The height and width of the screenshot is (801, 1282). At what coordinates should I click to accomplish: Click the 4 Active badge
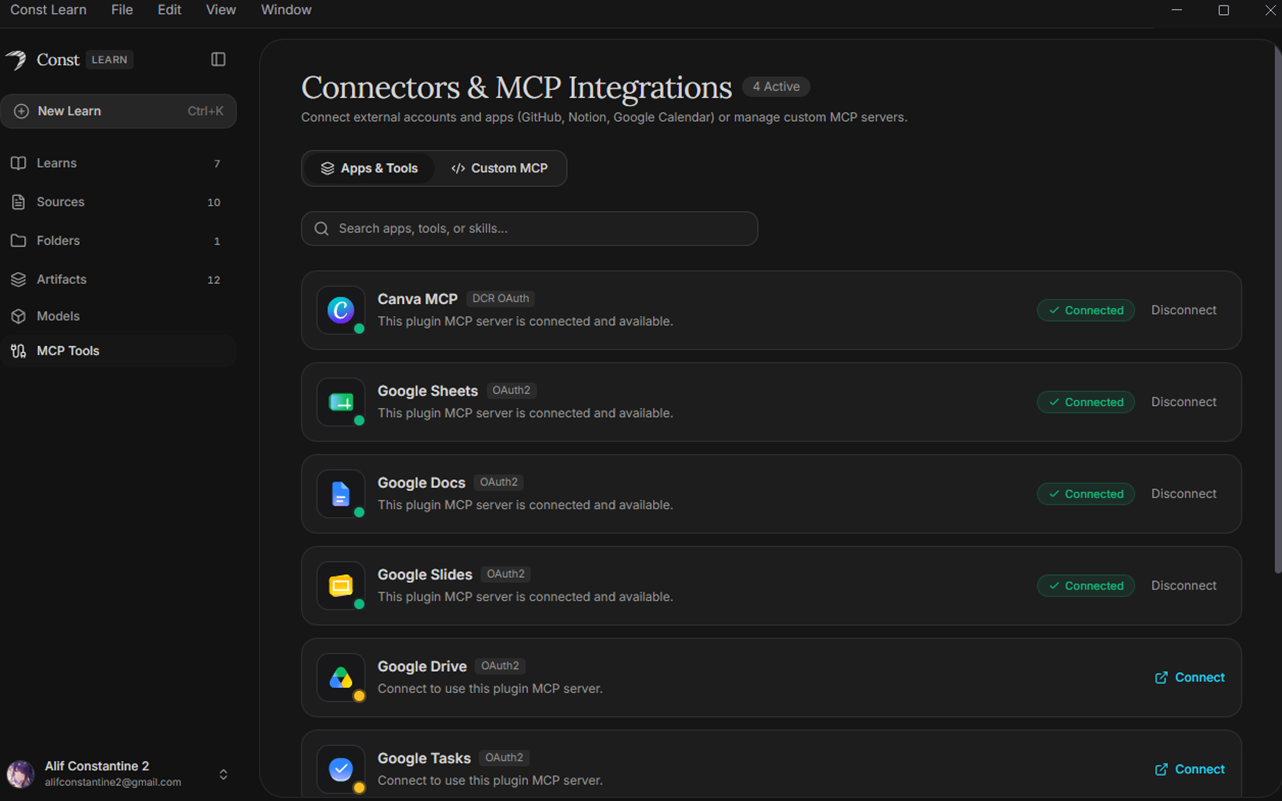[x=776, y=87]
